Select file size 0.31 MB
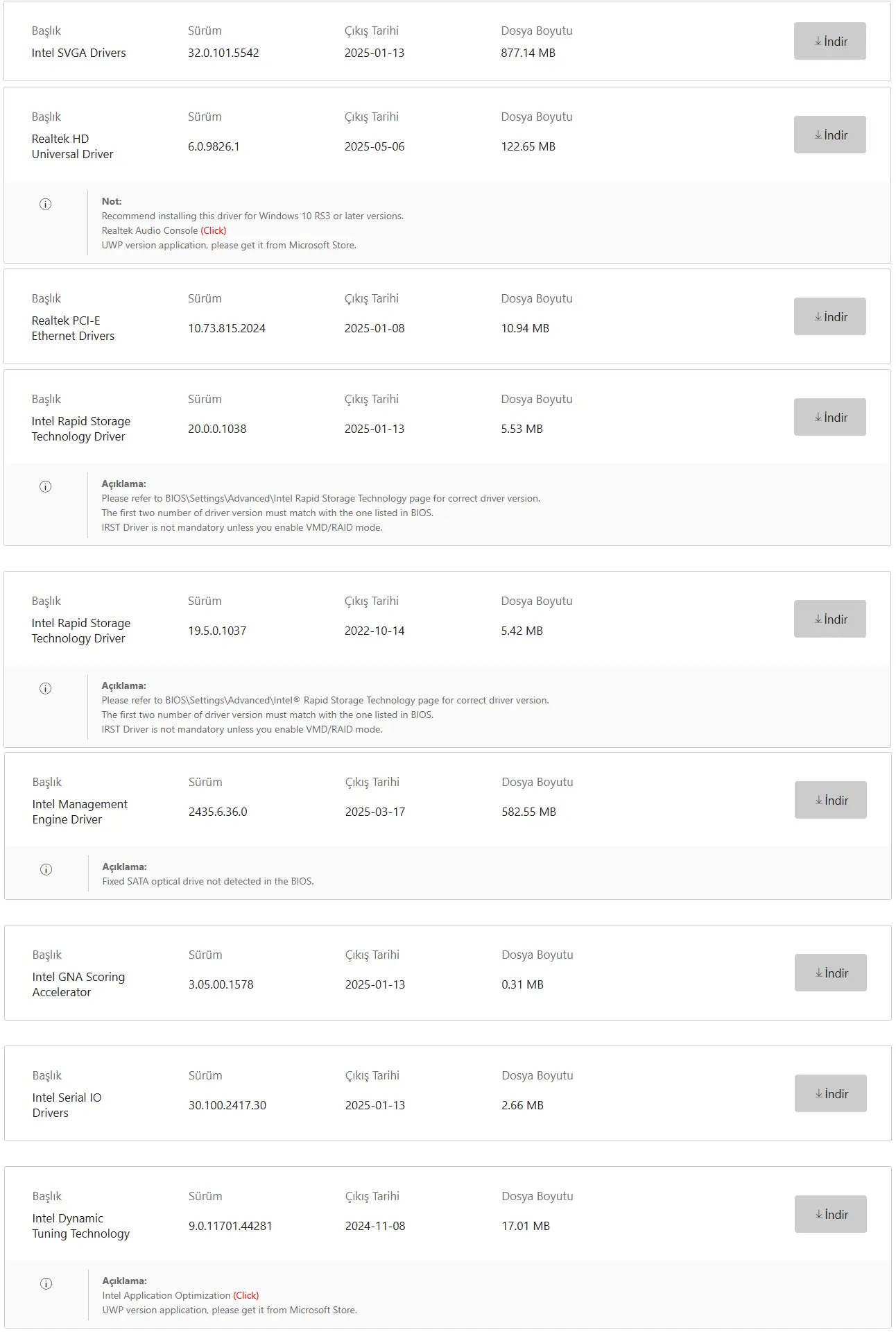The image size is (896, 1332). [x=523, y=984]
